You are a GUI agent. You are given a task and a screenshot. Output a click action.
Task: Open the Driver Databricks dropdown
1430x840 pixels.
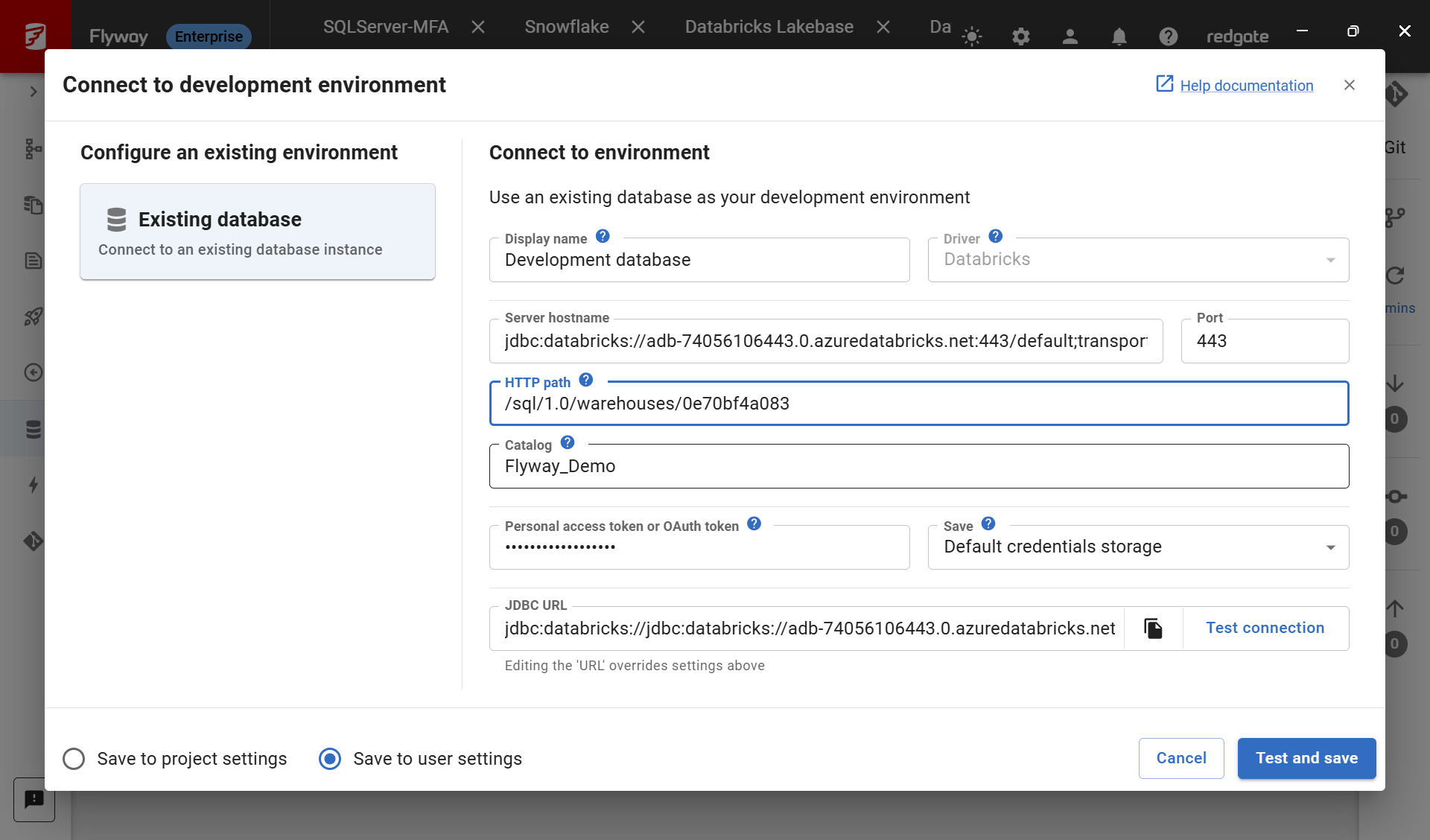1138,260
